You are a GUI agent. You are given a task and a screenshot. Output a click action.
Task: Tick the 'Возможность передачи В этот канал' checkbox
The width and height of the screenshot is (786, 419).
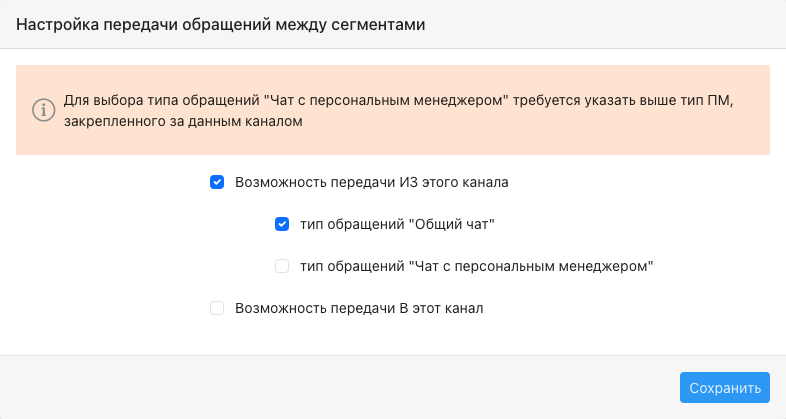[217, 308]
